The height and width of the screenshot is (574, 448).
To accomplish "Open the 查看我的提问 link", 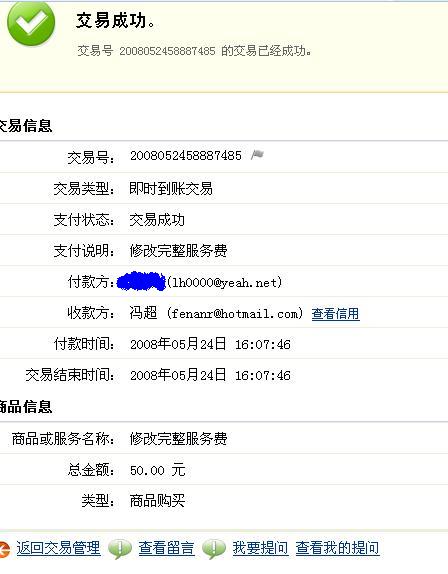I will pos(337,548).
